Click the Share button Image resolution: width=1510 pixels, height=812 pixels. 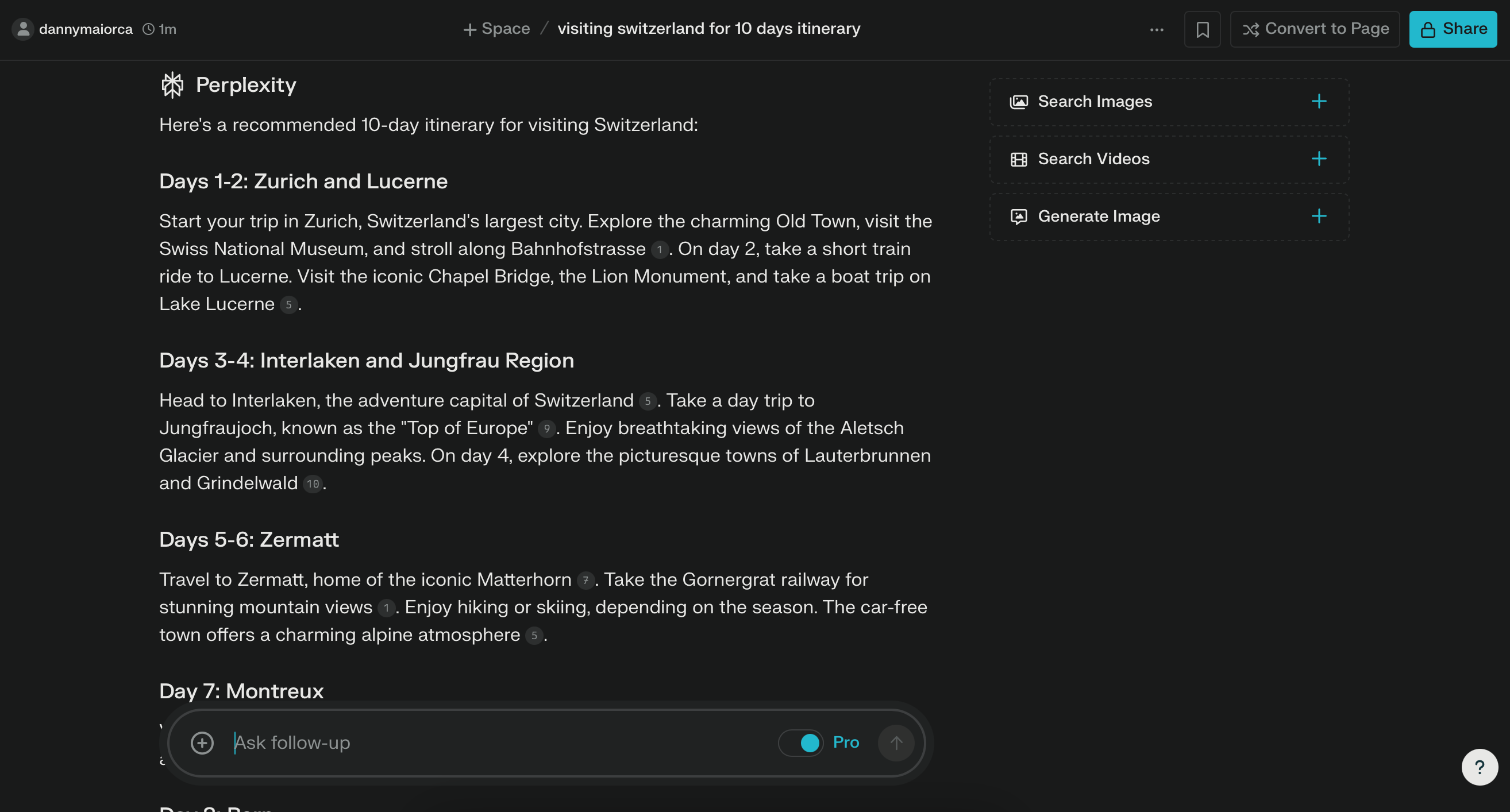1454,29
